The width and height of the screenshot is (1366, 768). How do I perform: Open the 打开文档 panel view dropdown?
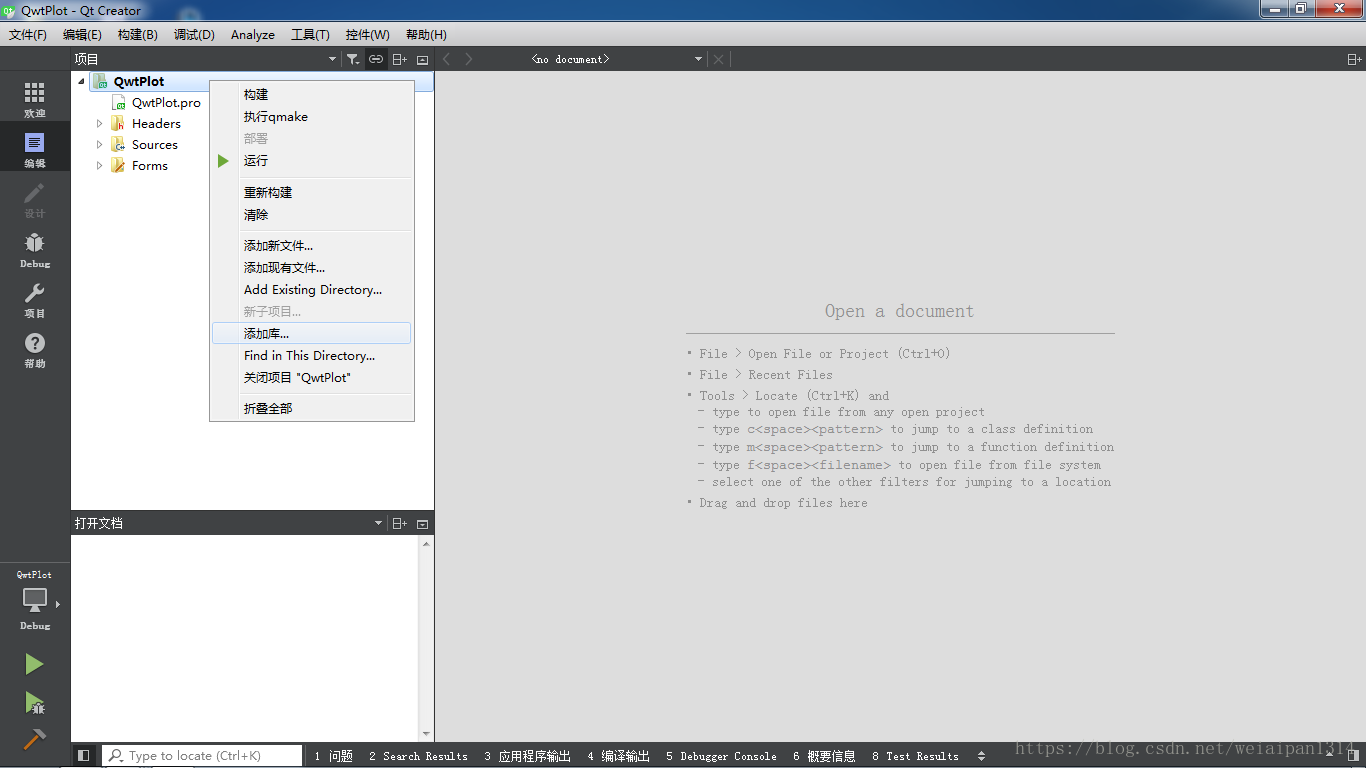click(x=378, y=523)
